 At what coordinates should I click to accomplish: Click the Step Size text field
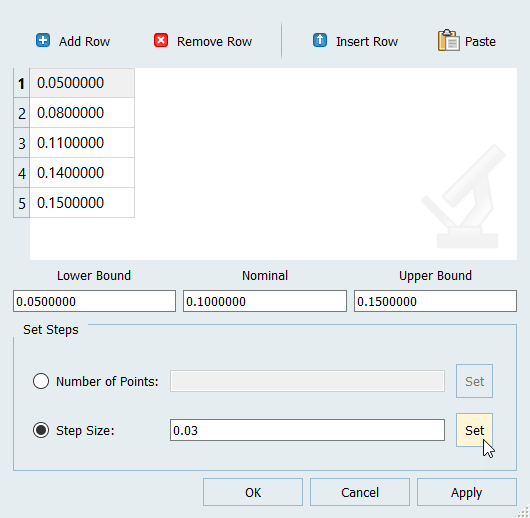pos(307,430)
